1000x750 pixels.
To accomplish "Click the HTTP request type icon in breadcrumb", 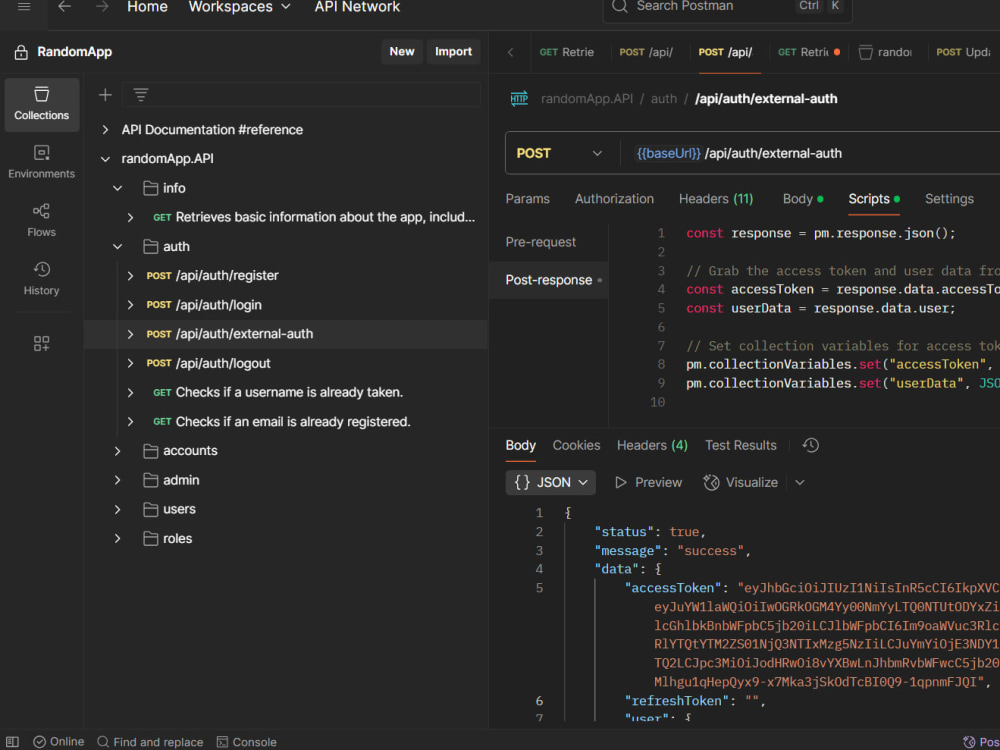I will click(x=519, y=99).
